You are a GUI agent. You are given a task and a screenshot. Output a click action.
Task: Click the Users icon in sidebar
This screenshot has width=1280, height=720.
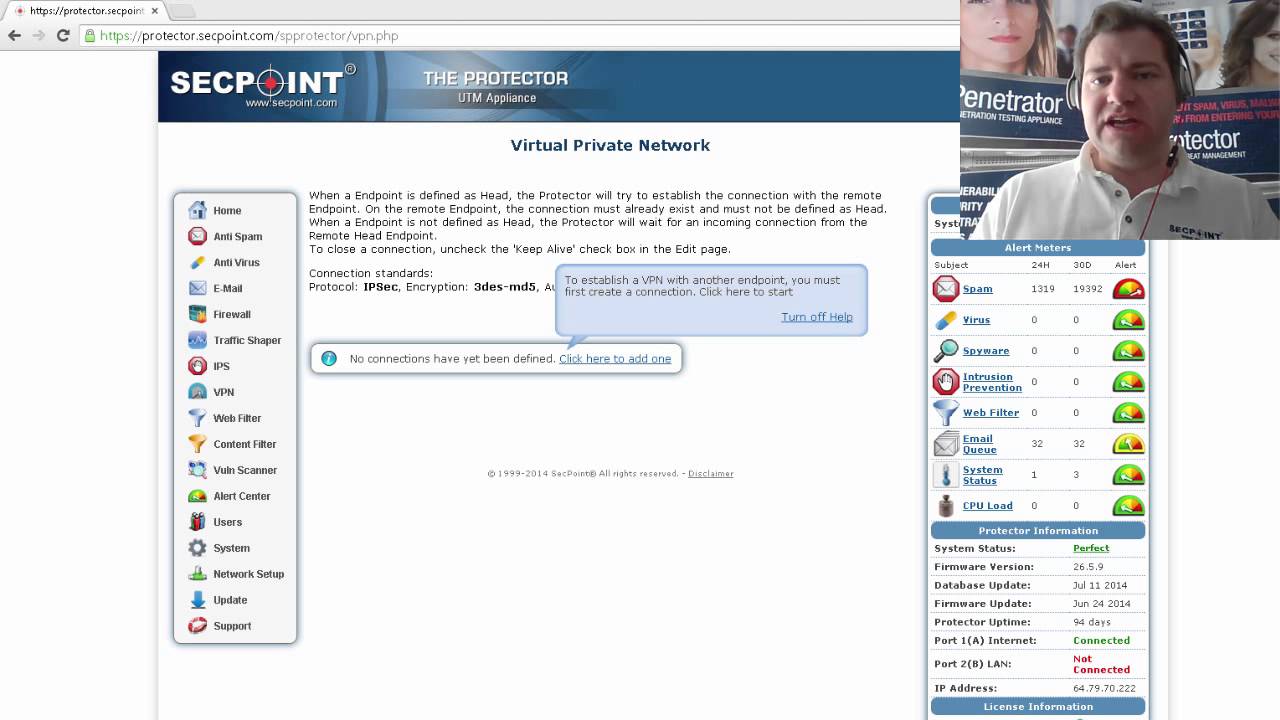[x=197, y=522]
